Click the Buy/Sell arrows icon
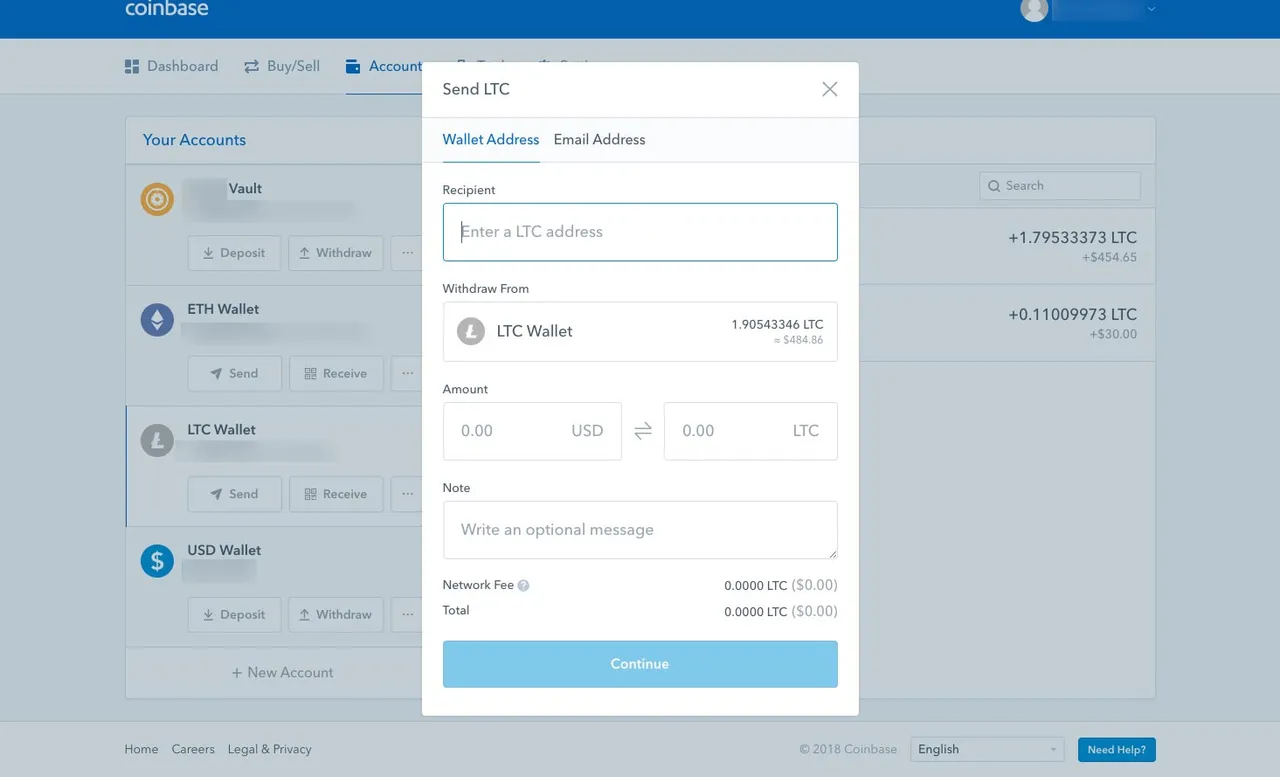The width and height of the screenshot is (1280, 777). coord(251,66)
